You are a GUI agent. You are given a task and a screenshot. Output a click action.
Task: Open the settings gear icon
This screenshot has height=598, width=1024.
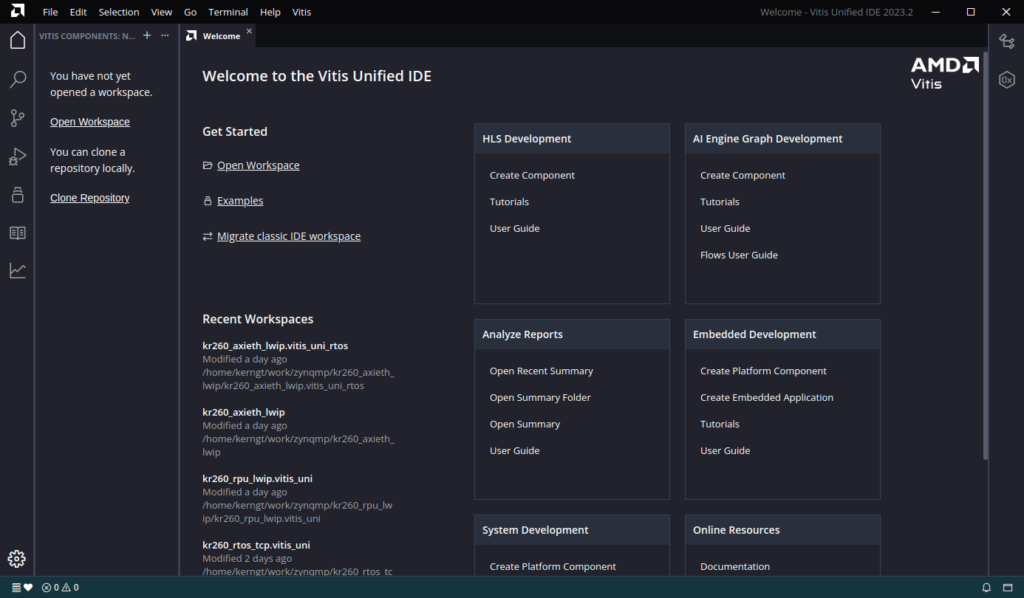17,559
